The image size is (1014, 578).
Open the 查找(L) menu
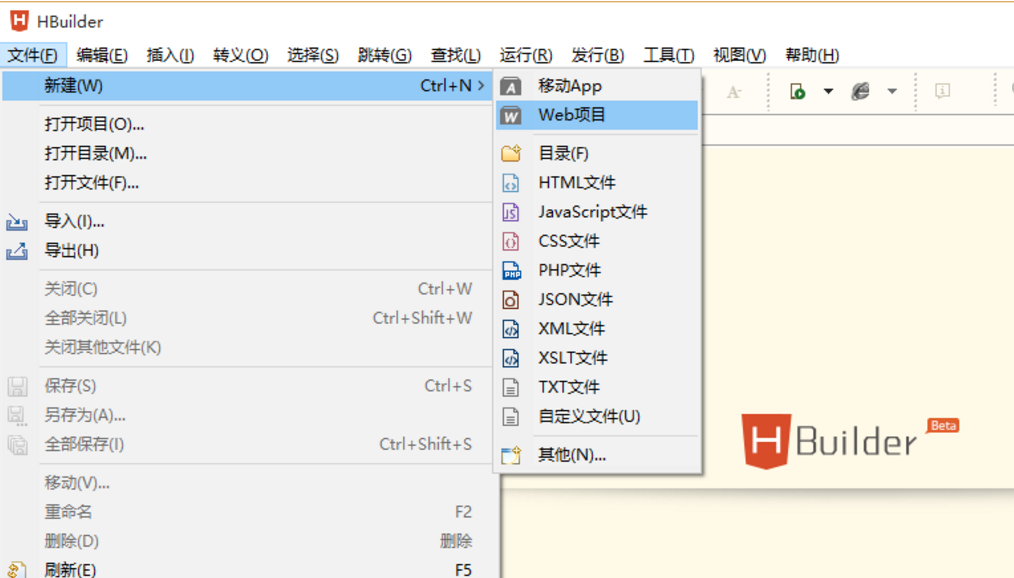pos(456,55)
